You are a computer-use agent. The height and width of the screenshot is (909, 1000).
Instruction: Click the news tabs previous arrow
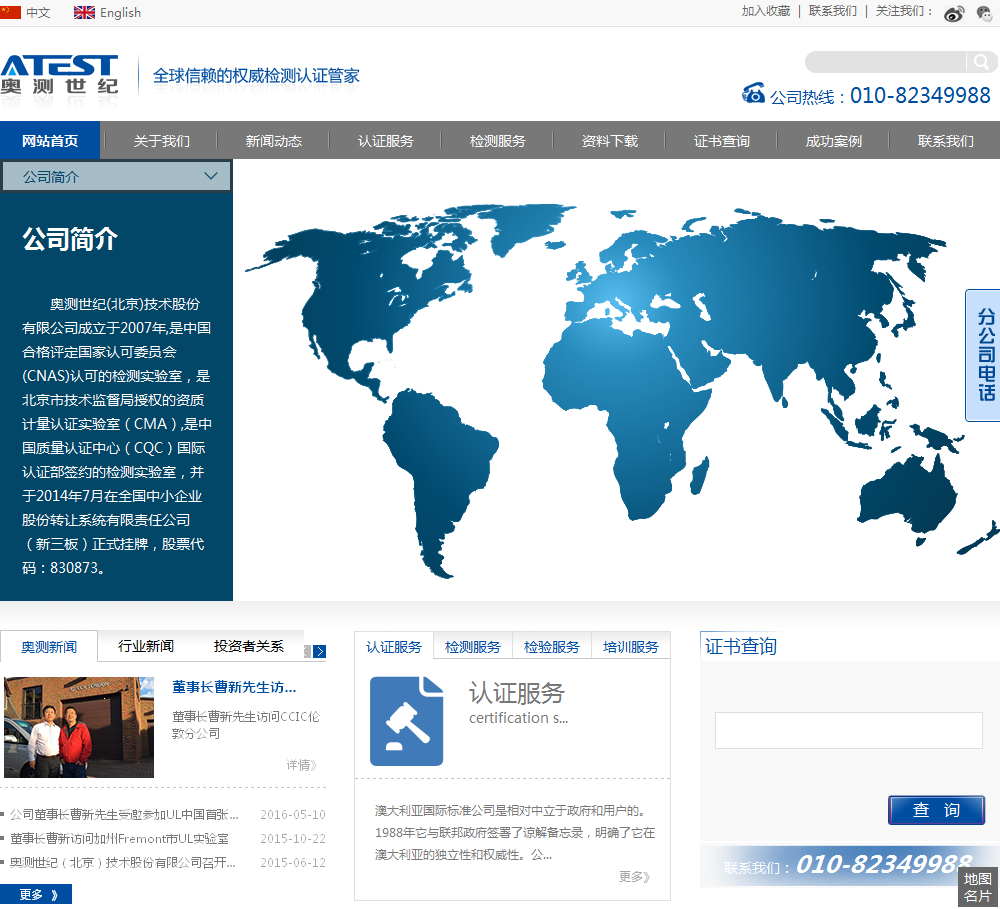point(307,651)
